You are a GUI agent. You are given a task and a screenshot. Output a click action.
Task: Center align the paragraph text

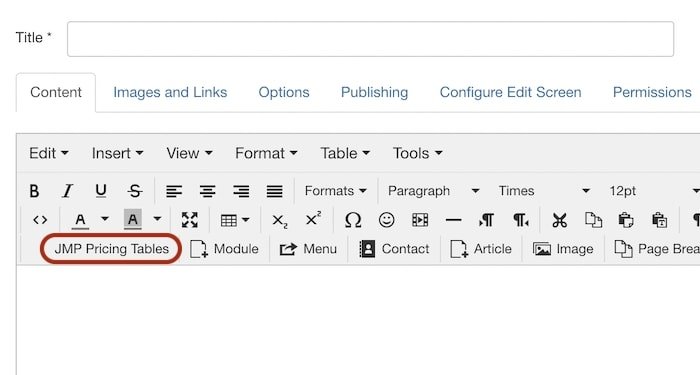pos(208,191)
